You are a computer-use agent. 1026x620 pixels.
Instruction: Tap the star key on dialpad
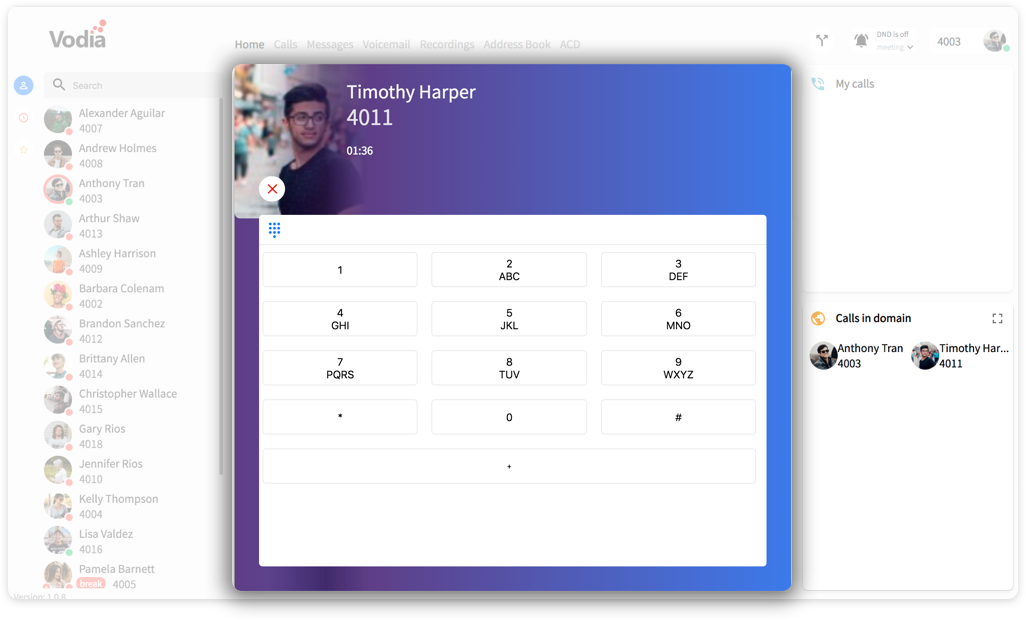pos(340,417)
